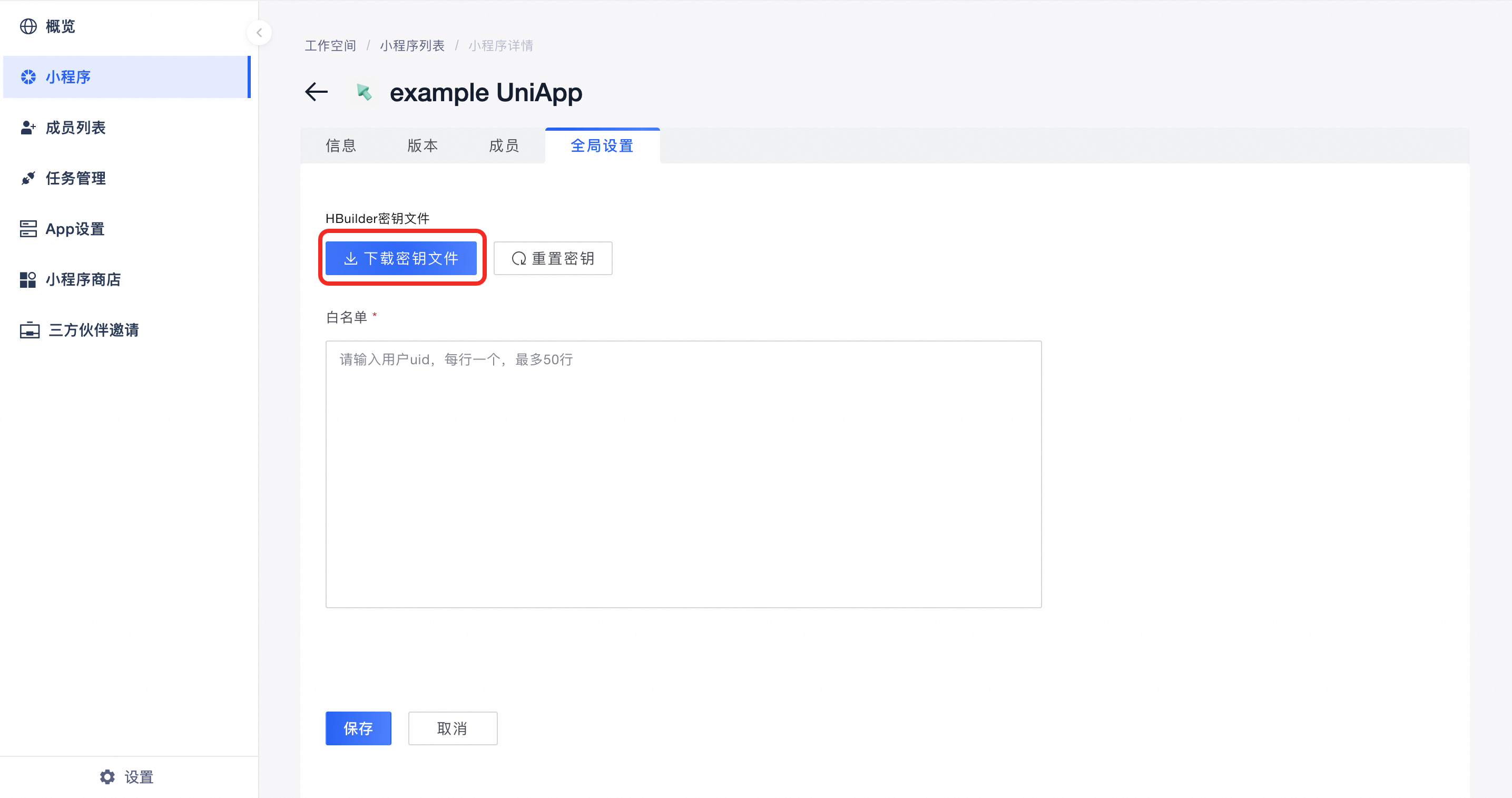1512x798 pixels.
Task: Collapse the sidebar with chevron button
Action: 259,33
